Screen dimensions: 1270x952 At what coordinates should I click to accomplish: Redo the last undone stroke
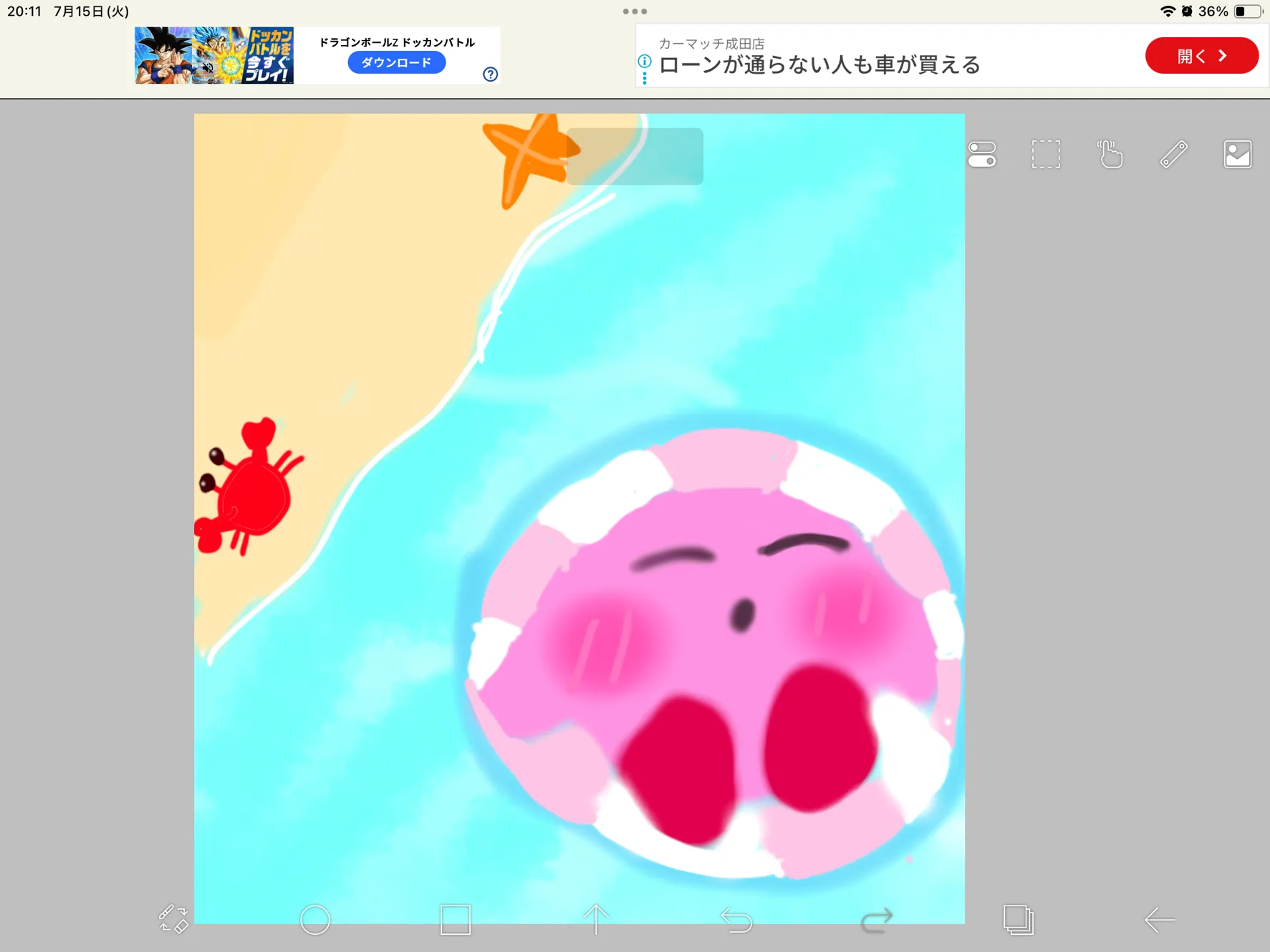tap(877, 920)
